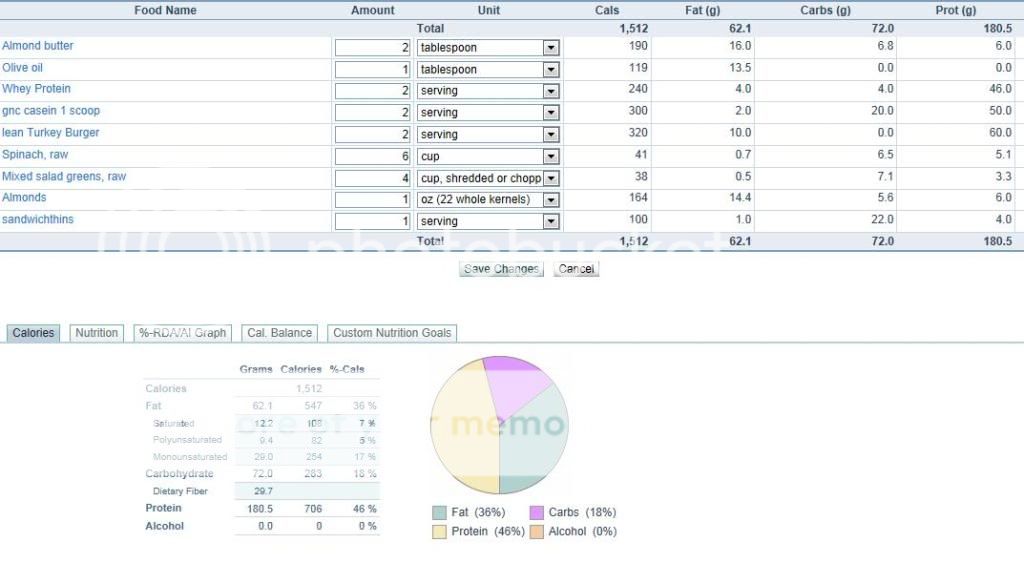Click the lean Turkey Burger link

(51, 133)
